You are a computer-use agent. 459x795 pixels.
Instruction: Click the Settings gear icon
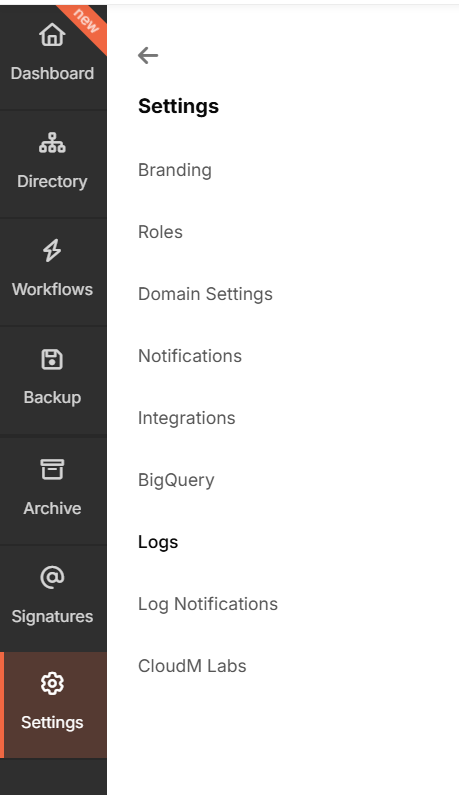tap(52, 683)
